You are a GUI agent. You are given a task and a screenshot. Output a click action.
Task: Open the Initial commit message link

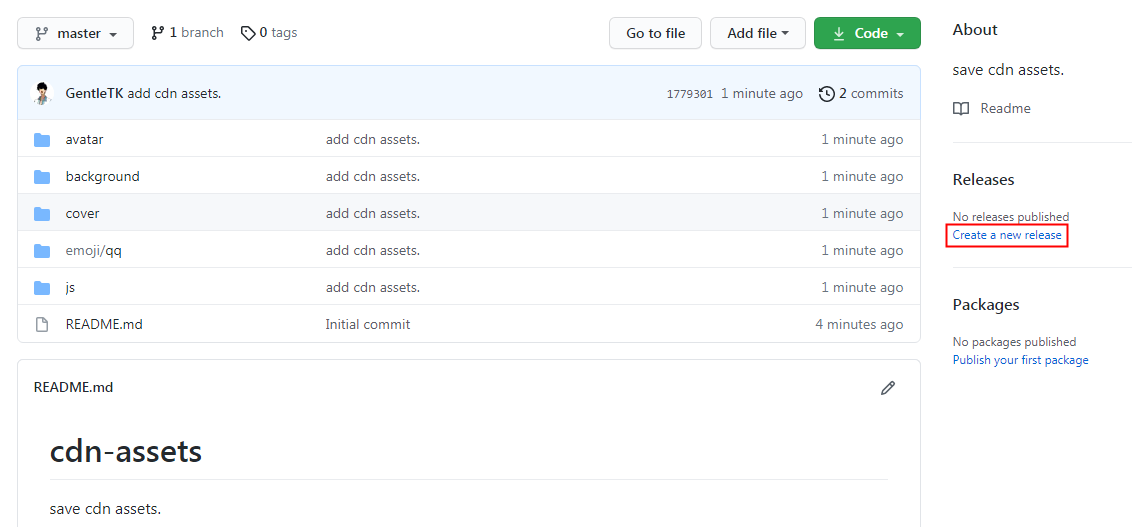point(367,324)
